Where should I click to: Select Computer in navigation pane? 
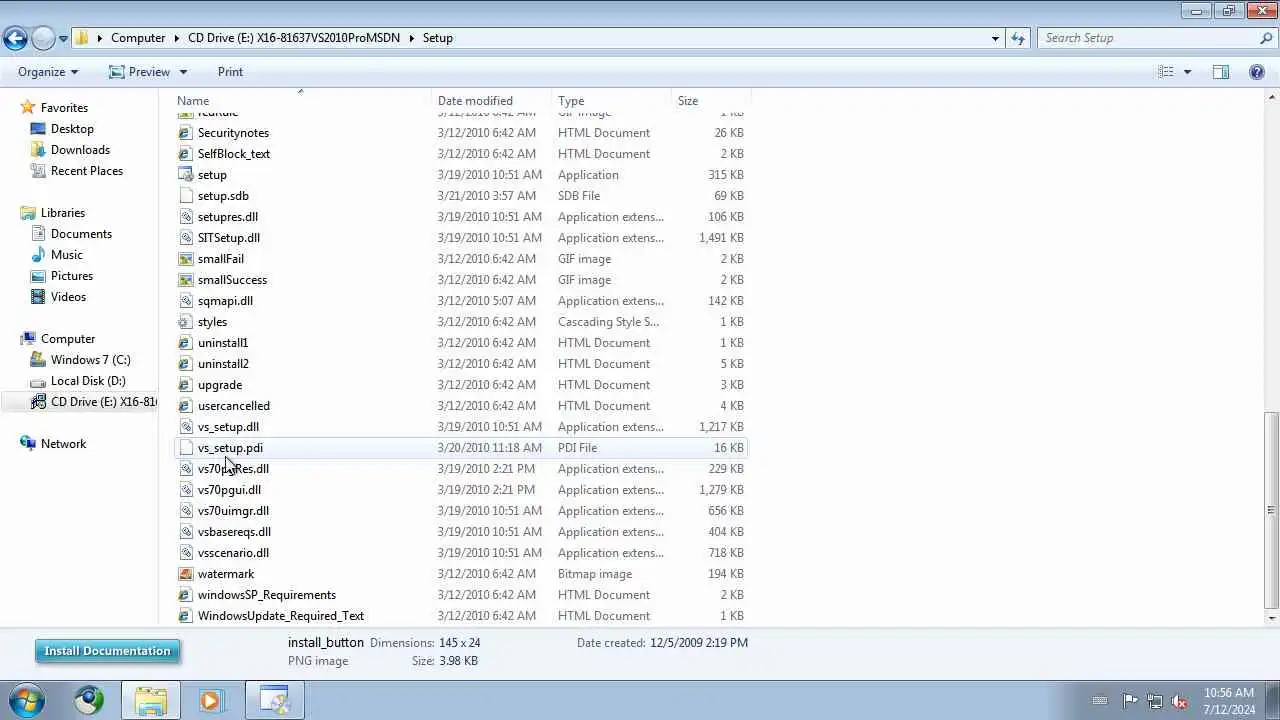68,339
